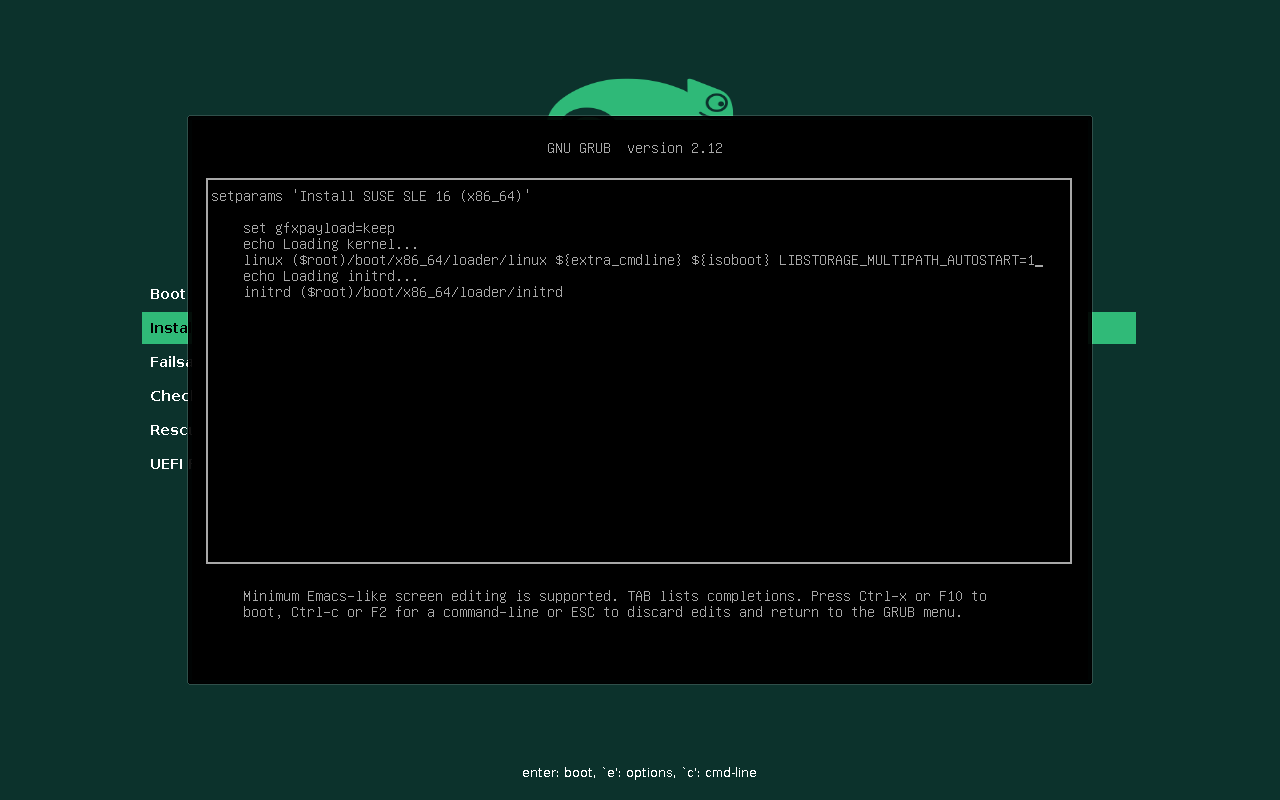This screenshot has height=800, width=1280.
Task: Click the bottom enter: boot hint text
Action: click(639, 772)
